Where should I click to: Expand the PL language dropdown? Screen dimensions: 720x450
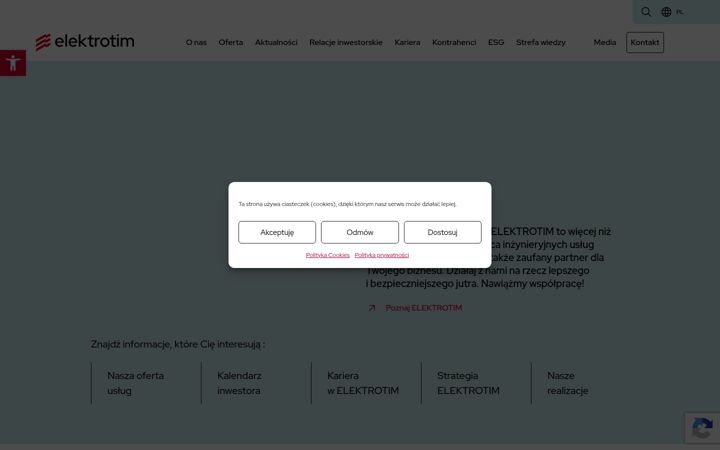click(680, 12)
